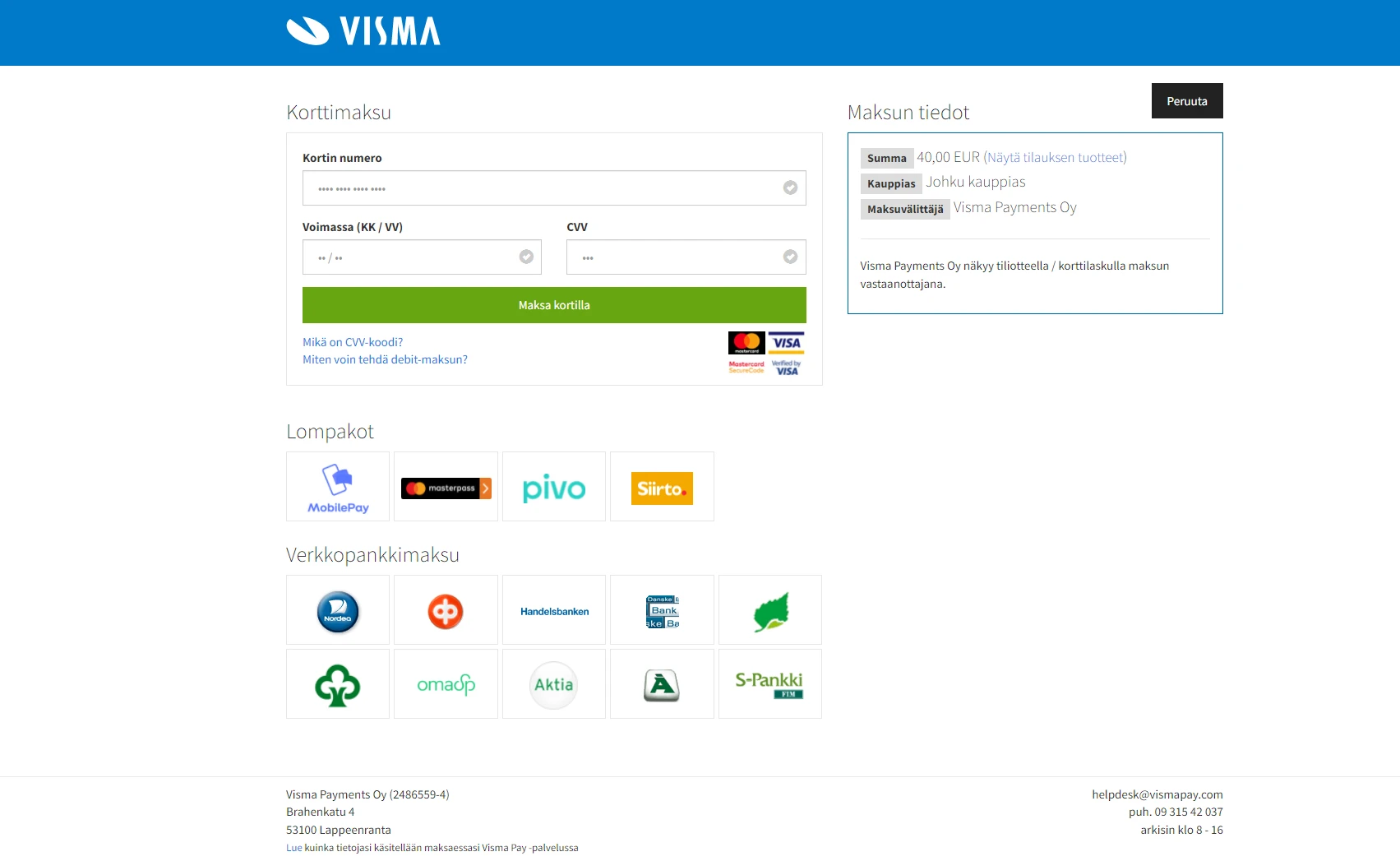Image resolution: width=1400 pixels, height=861 pixels.
Task: Click the 'Verkkopankkimaksu' heading
Action: (x=372, y=555)
